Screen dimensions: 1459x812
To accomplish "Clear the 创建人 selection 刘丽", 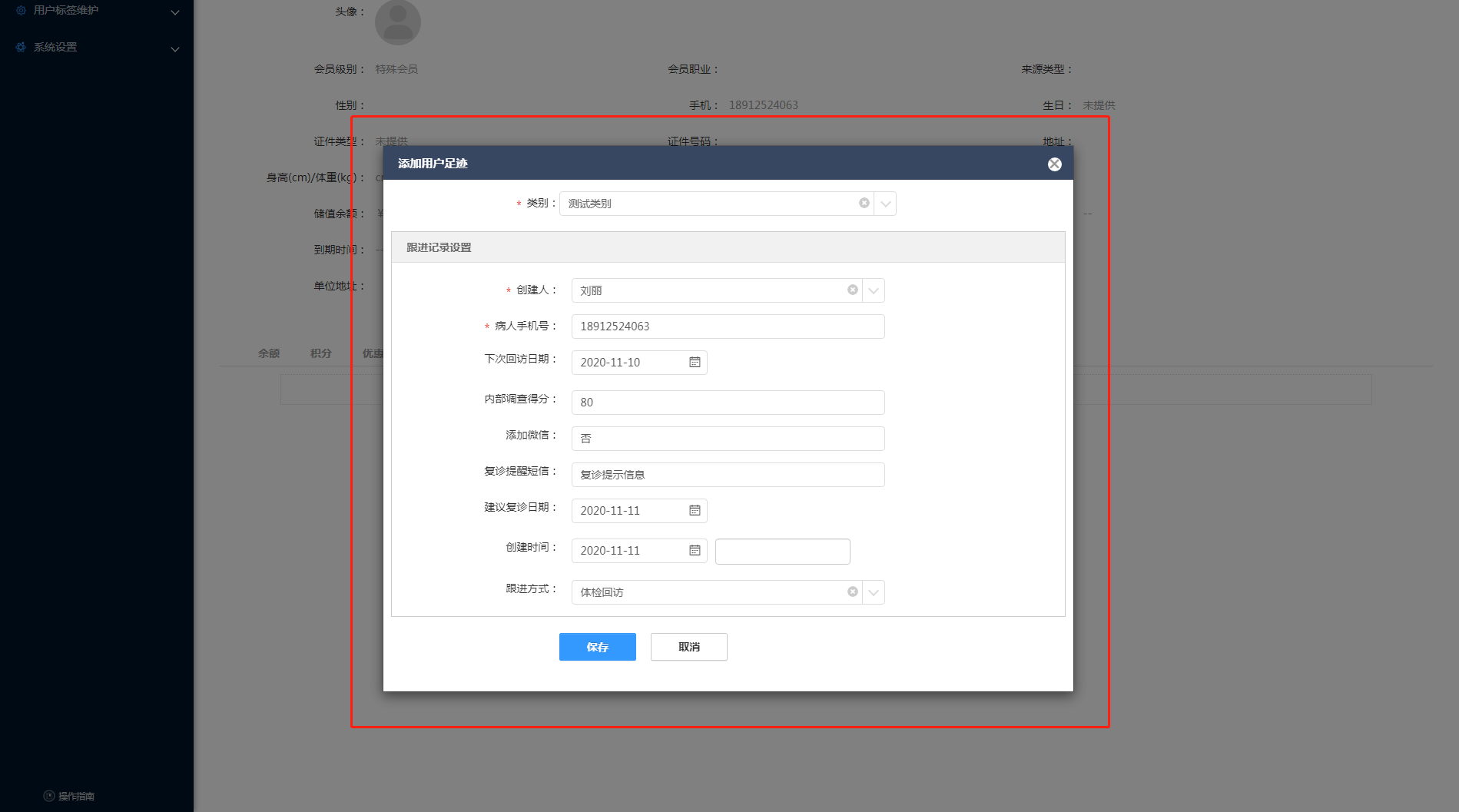I will click(852, 290).
